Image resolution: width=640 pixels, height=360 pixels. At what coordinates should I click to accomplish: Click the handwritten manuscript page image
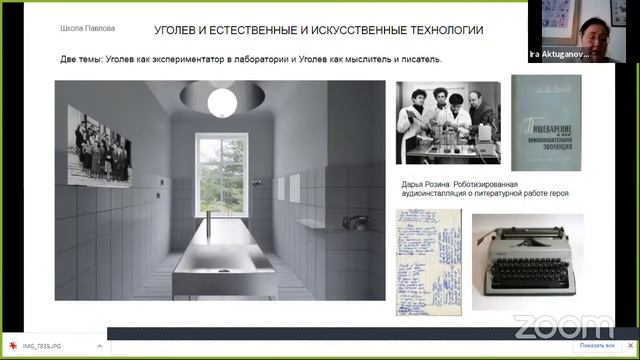[429, 262]
